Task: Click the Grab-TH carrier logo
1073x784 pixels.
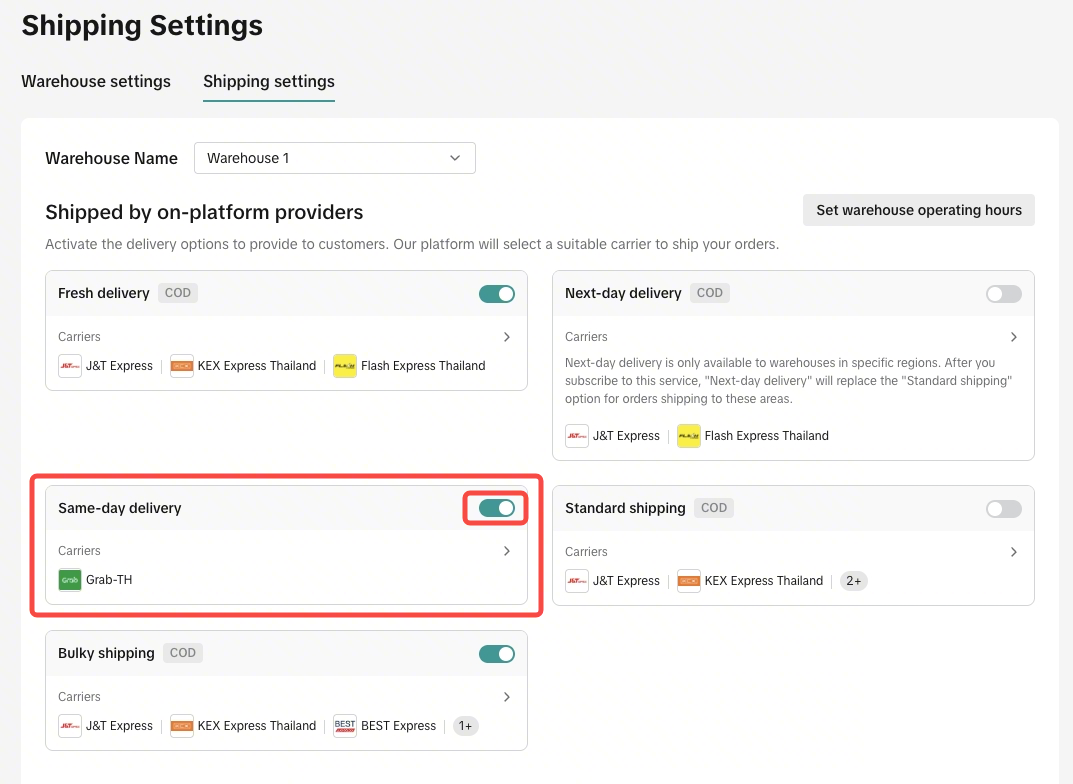Action: pos(70,580)
